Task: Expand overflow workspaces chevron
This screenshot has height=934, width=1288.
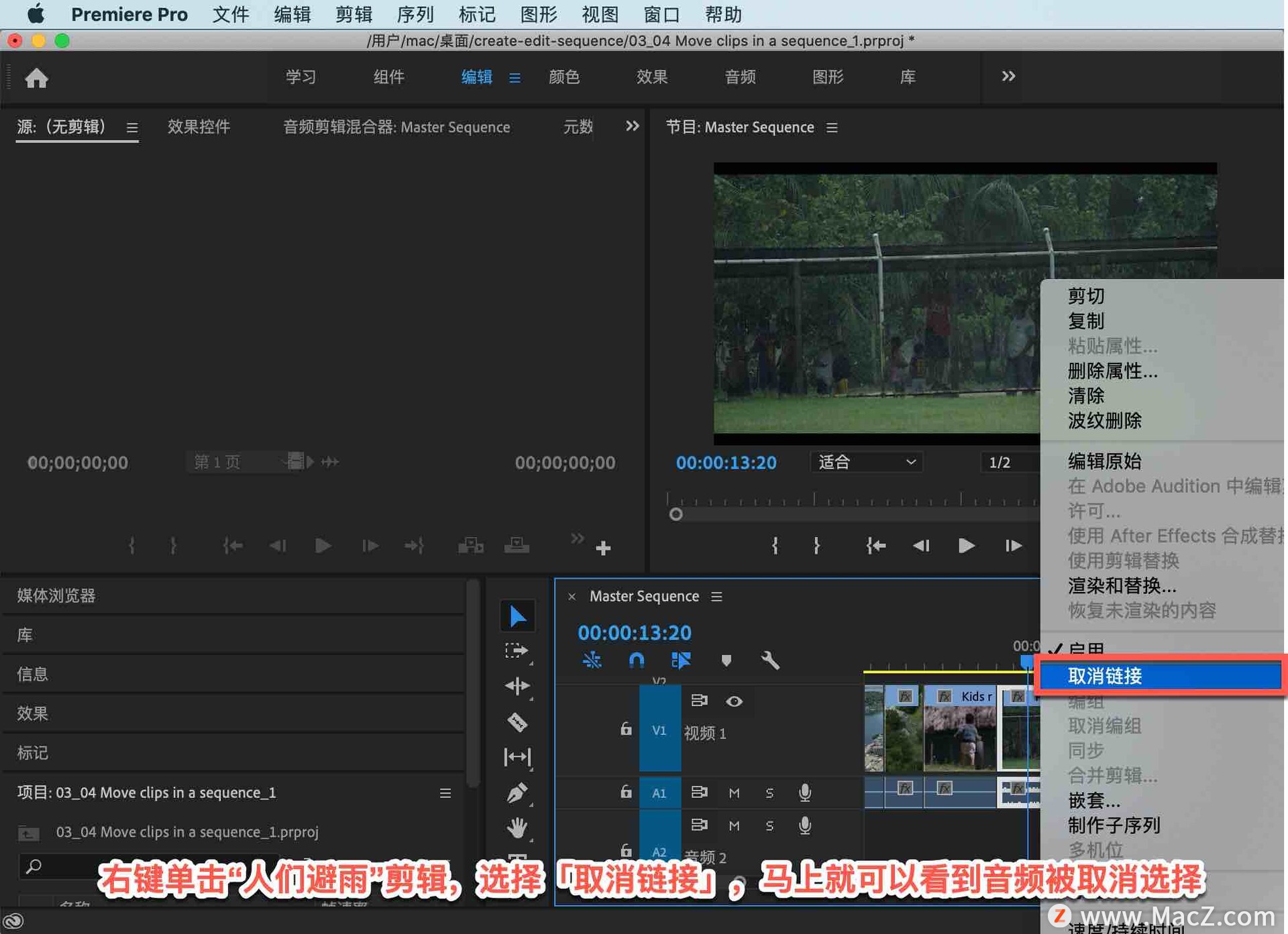Action: [1008, 76]
